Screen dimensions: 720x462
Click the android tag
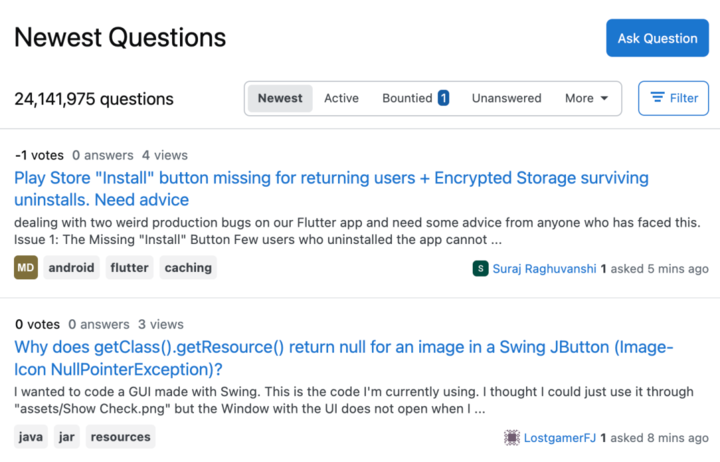(x=71, y=268)
